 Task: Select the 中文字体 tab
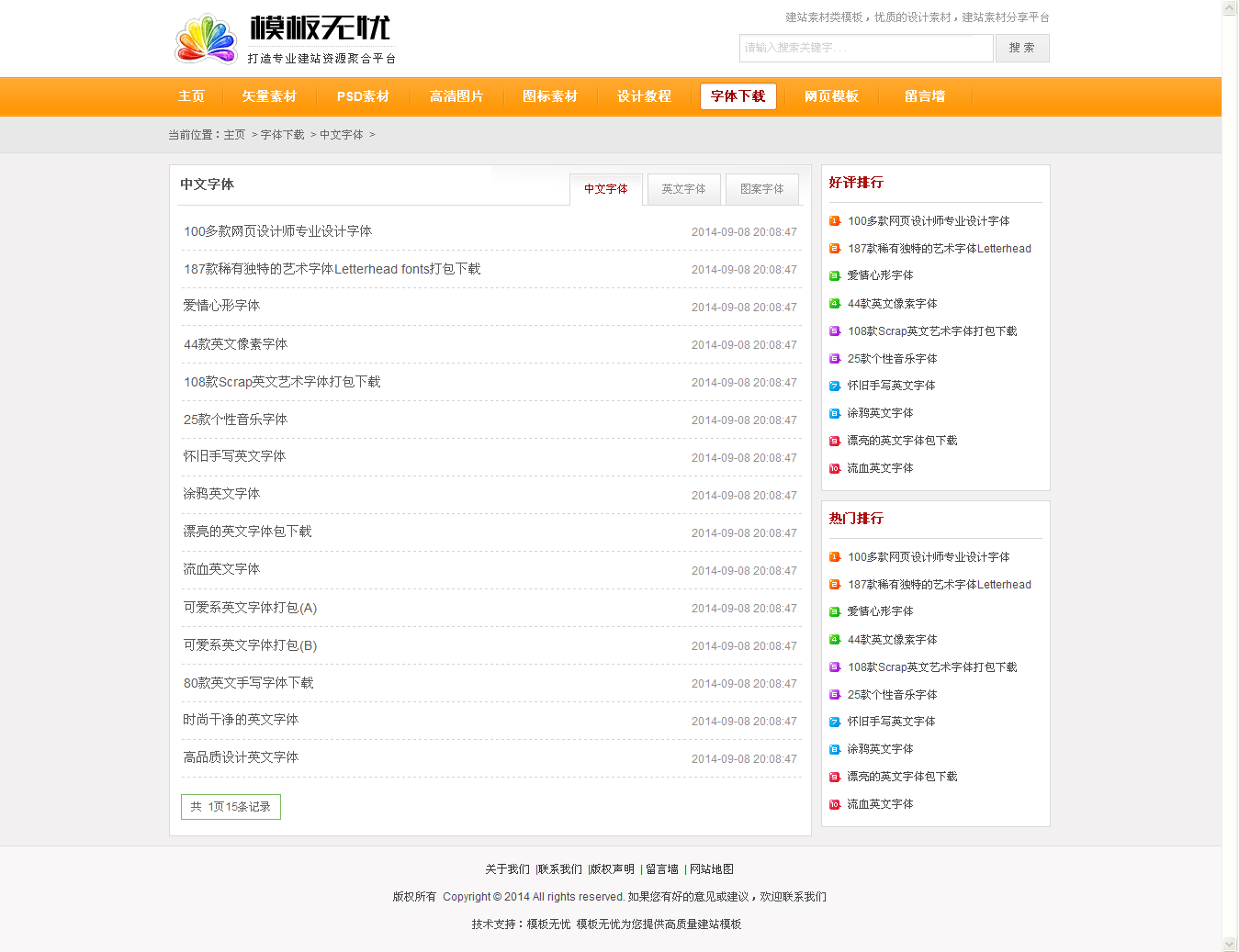click(605, 189)
